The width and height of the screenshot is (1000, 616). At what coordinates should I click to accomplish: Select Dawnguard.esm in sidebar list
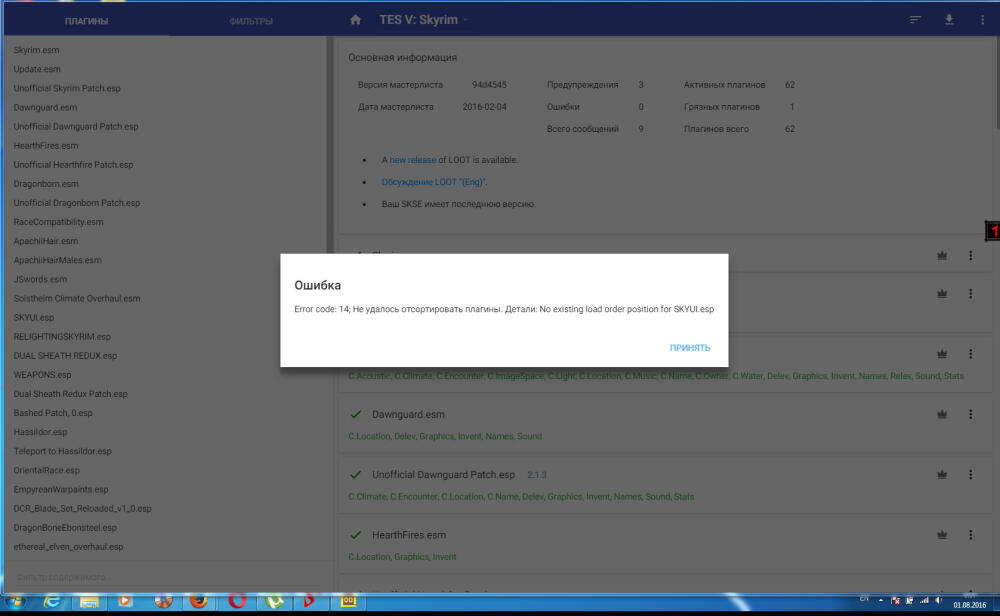(x=45, y=107)
